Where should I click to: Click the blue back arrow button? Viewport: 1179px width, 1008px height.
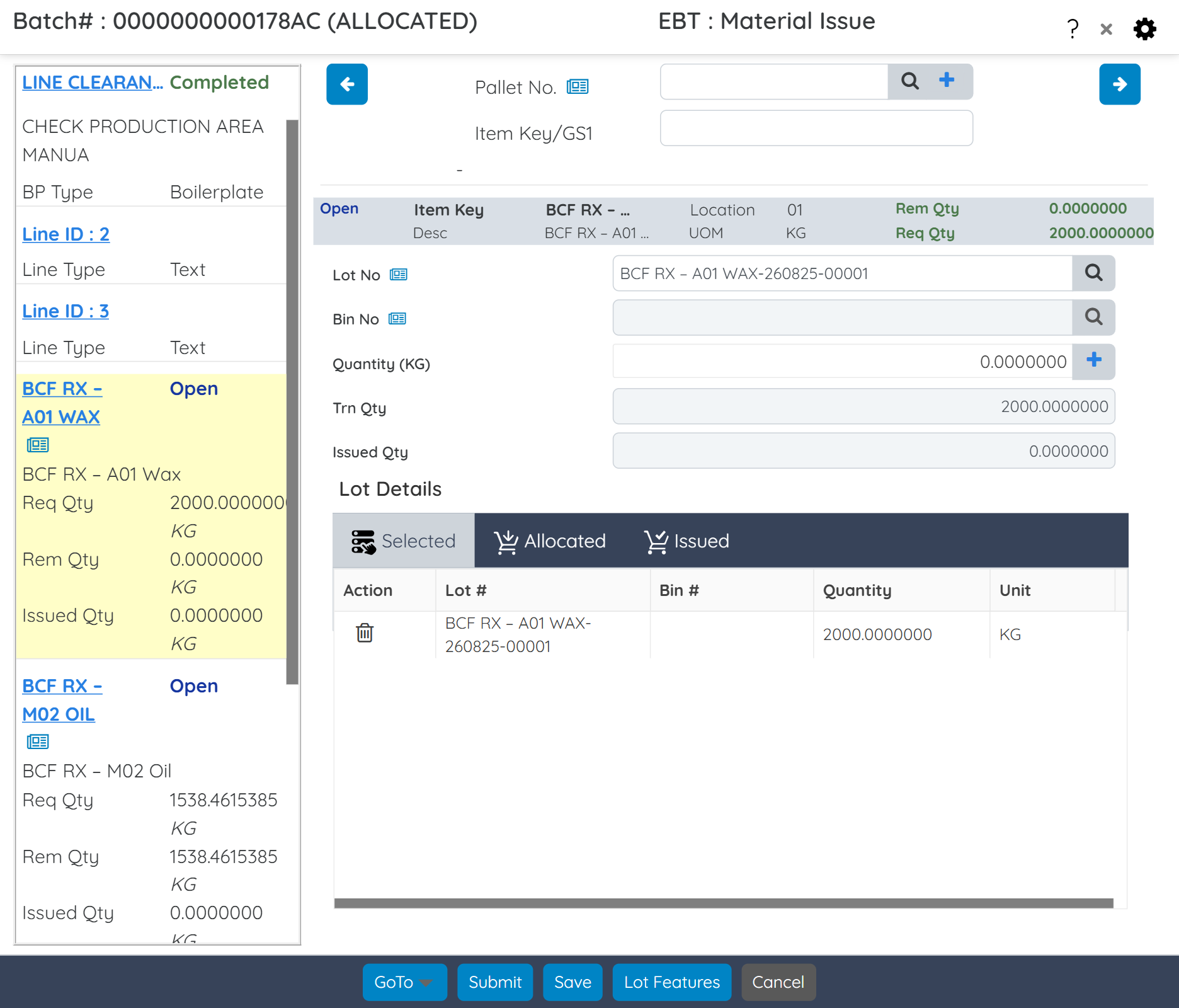(347, 84)
